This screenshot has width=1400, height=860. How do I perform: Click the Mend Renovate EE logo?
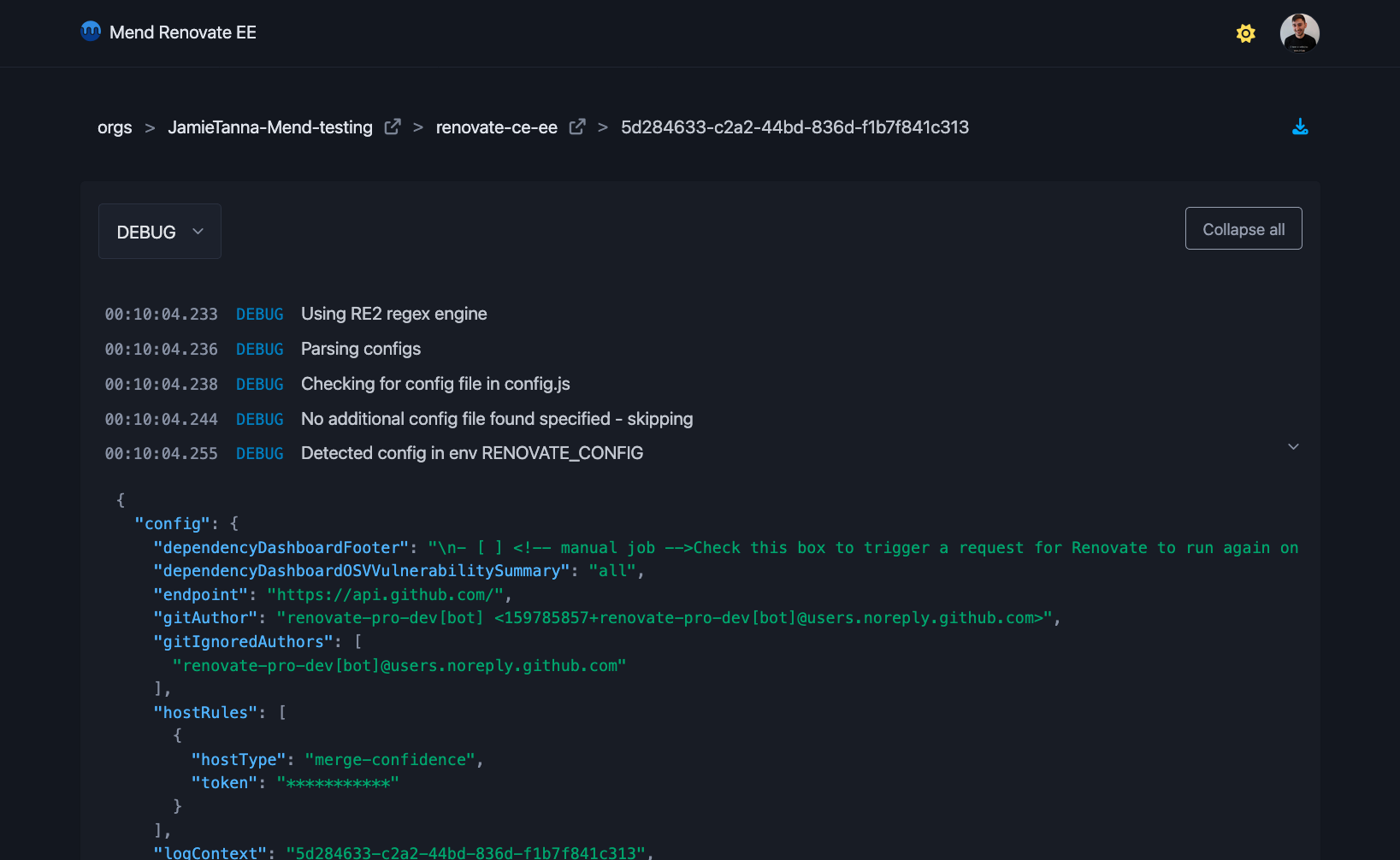tap(168, 32)
